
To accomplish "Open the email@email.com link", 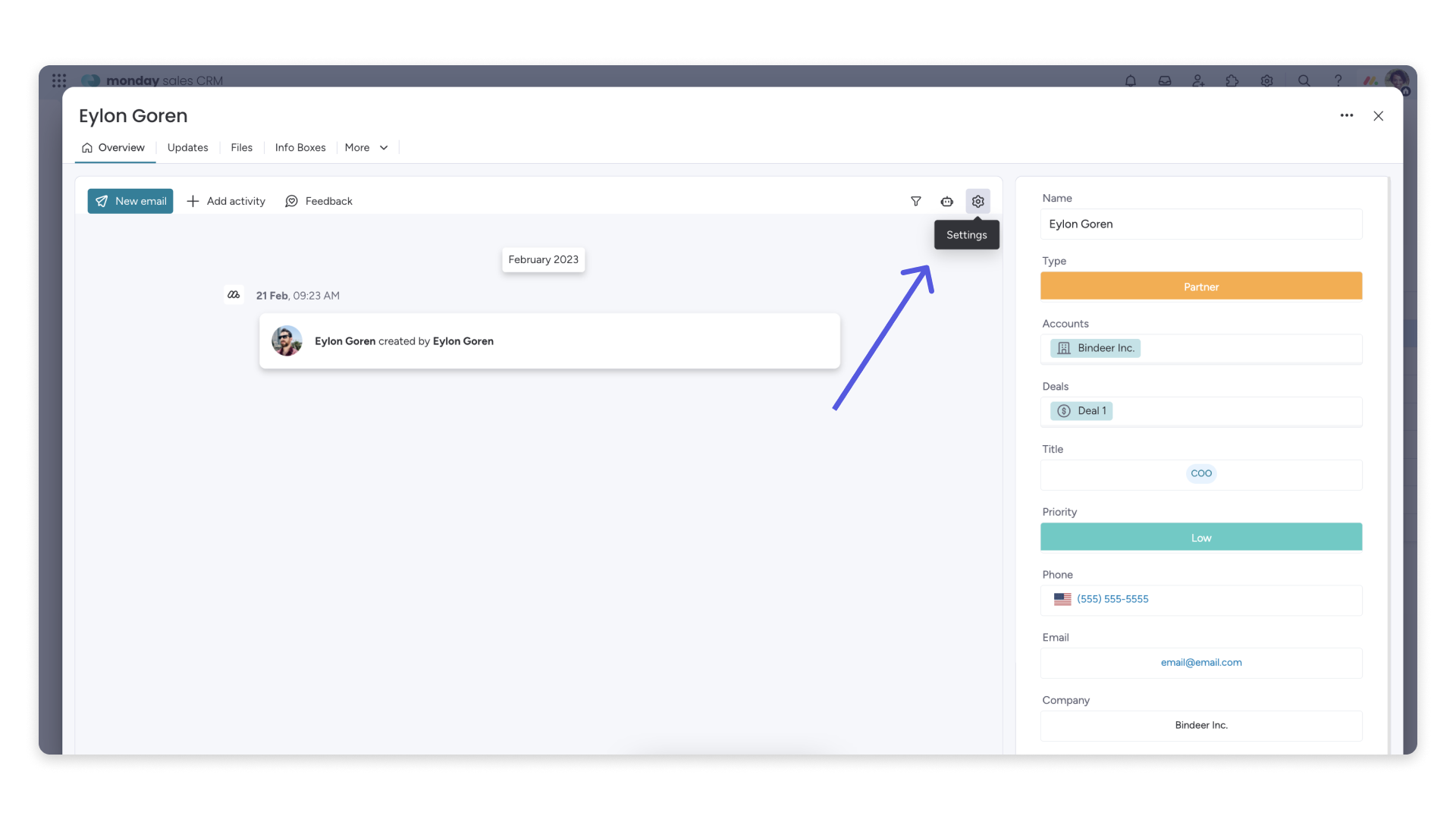I will click(1201, 662).
